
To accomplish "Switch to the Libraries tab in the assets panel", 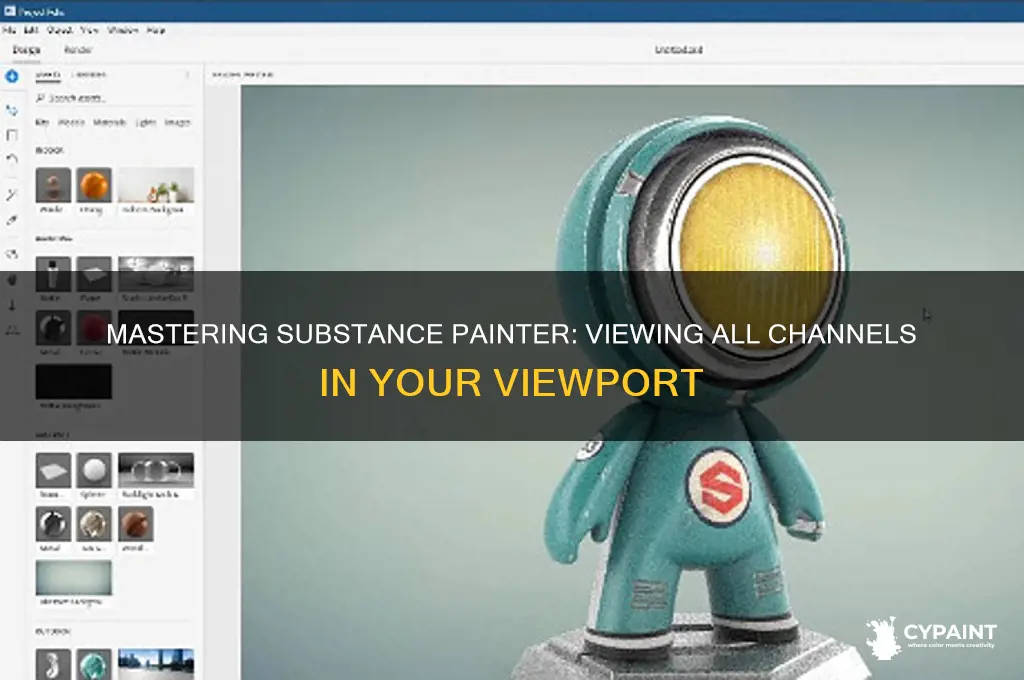I will pos(90,75).
